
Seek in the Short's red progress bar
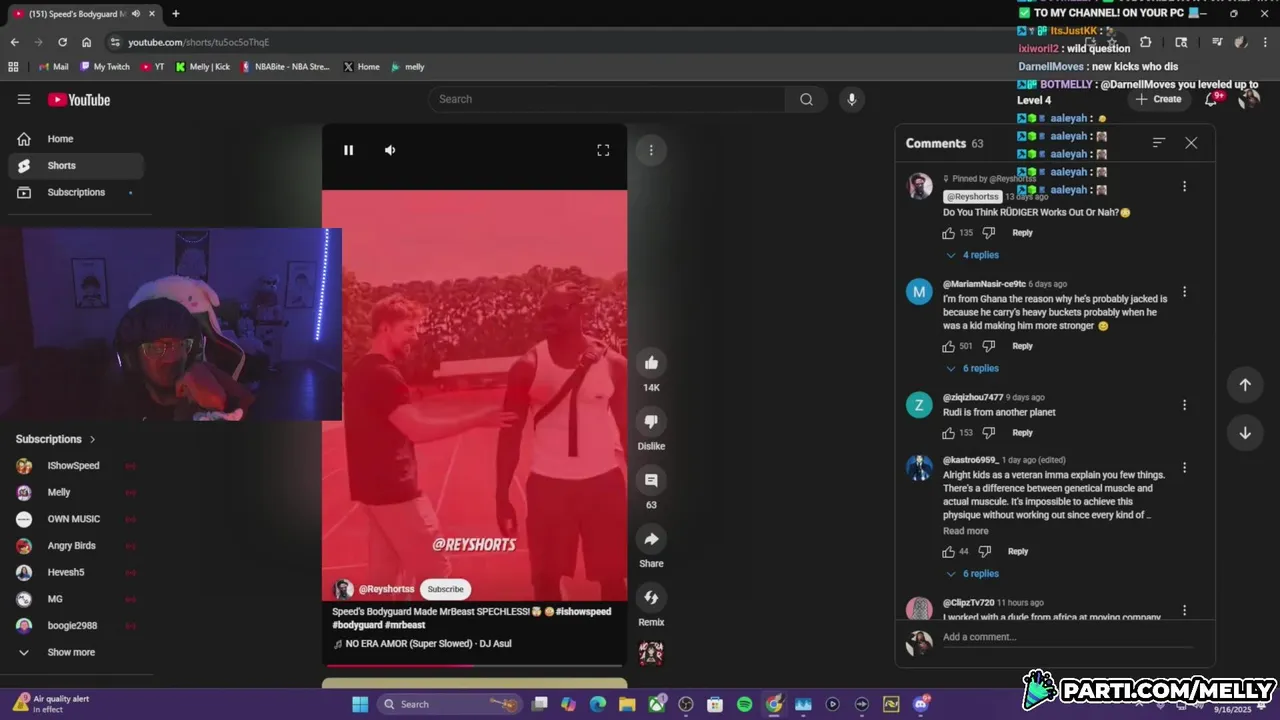474,665
